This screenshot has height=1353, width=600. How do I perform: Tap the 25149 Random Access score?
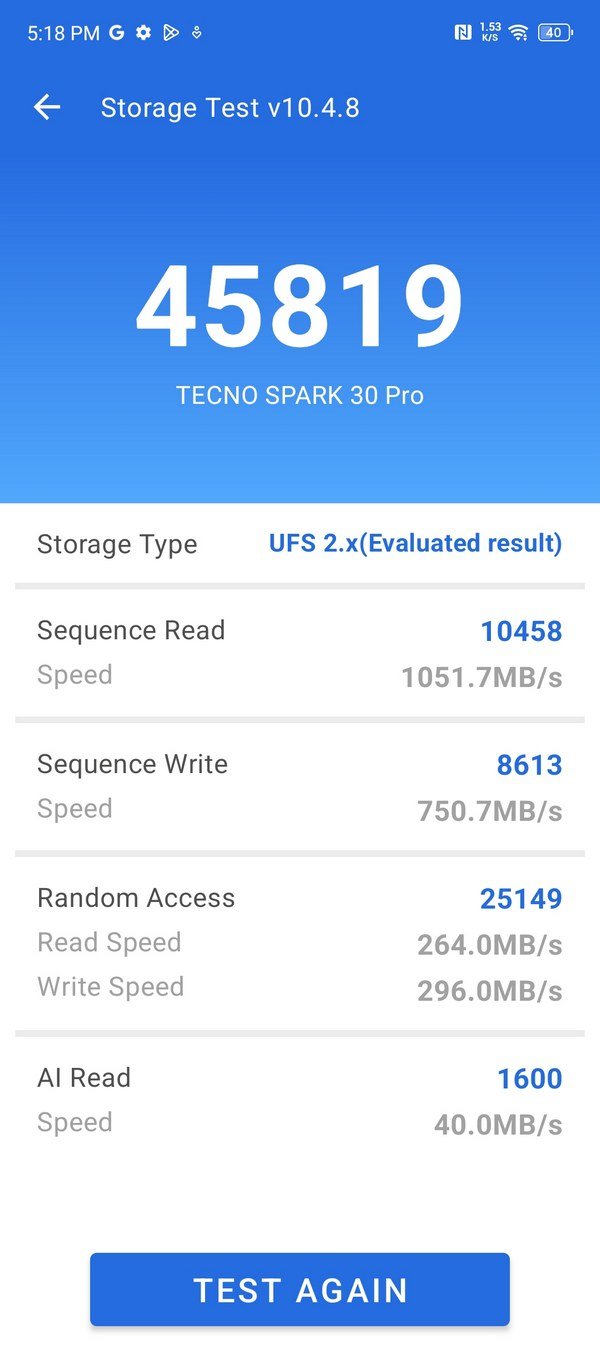pyautogui.click(x=521, y=899)
